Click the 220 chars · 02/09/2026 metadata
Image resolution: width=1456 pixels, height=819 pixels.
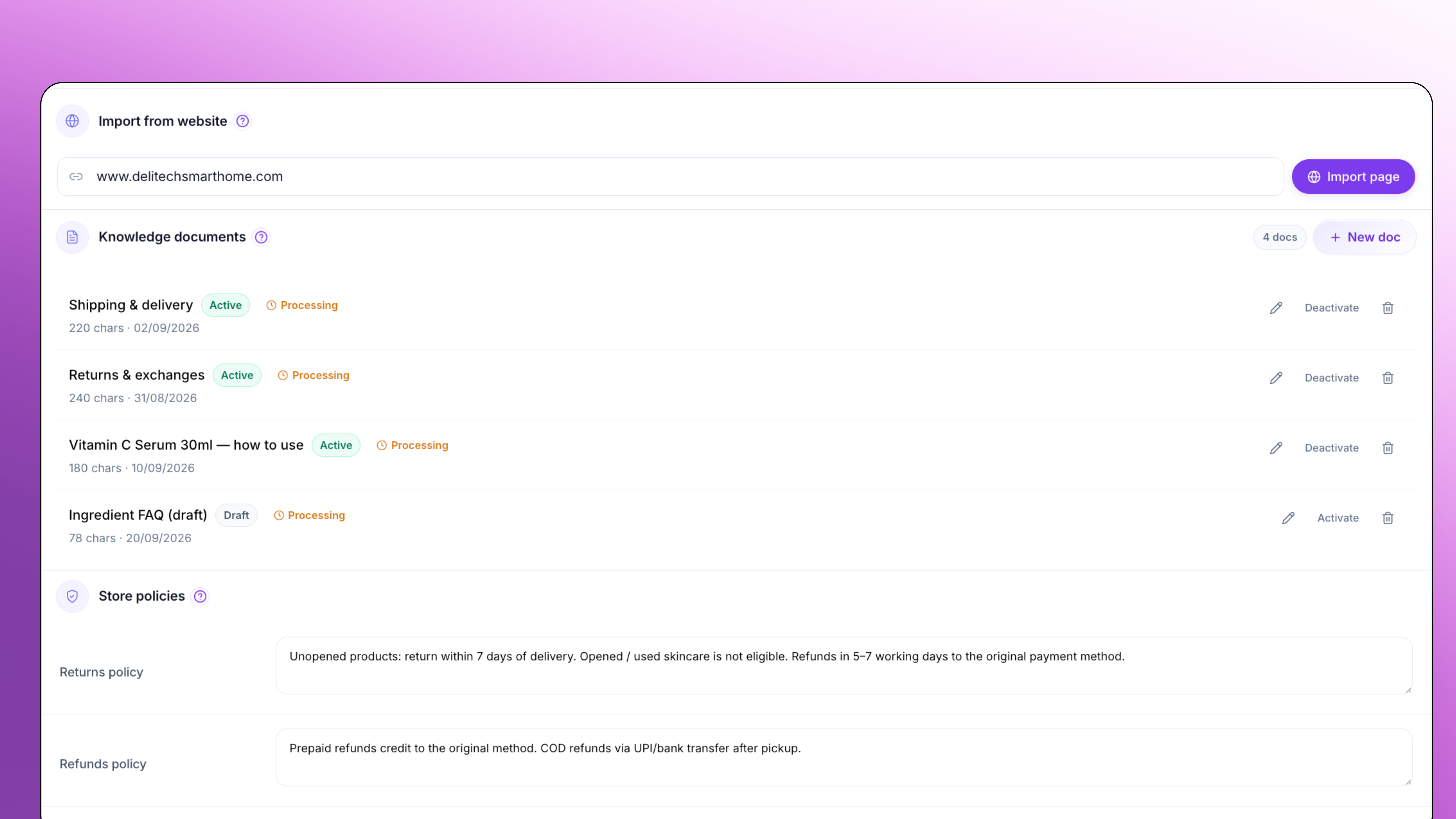134,328
